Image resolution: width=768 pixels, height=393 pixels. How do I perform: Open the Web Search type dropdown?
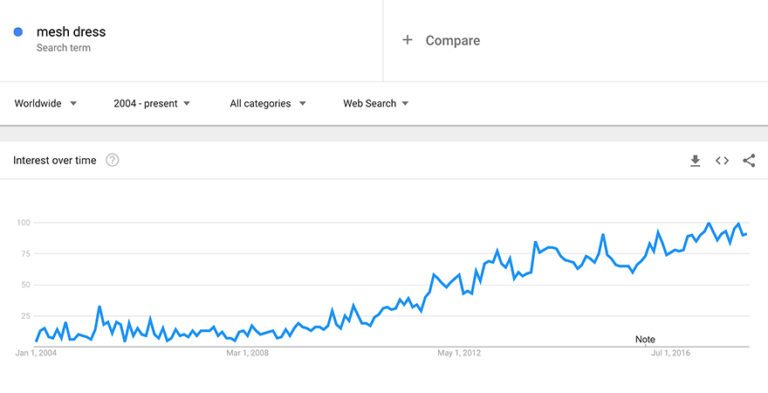376,103
